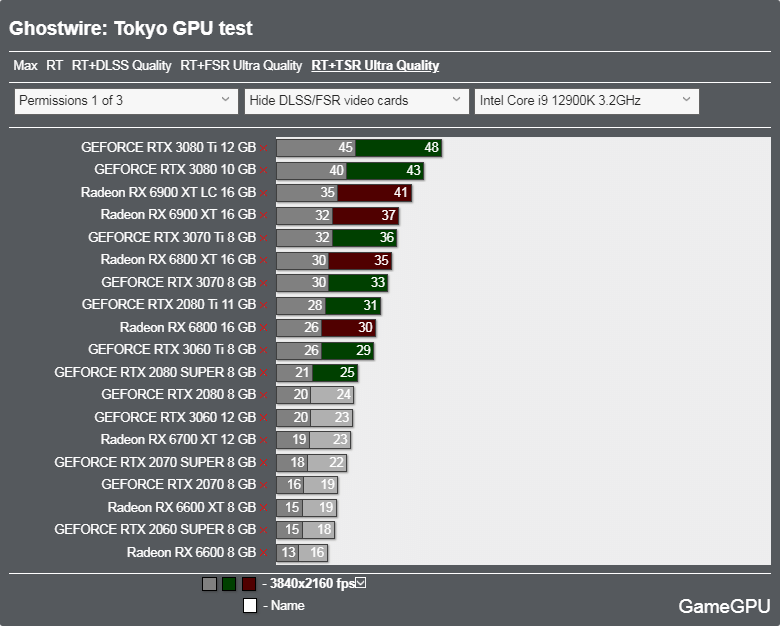Click the Radeon RX 6600 XT 8 GB label

point(182,507)
